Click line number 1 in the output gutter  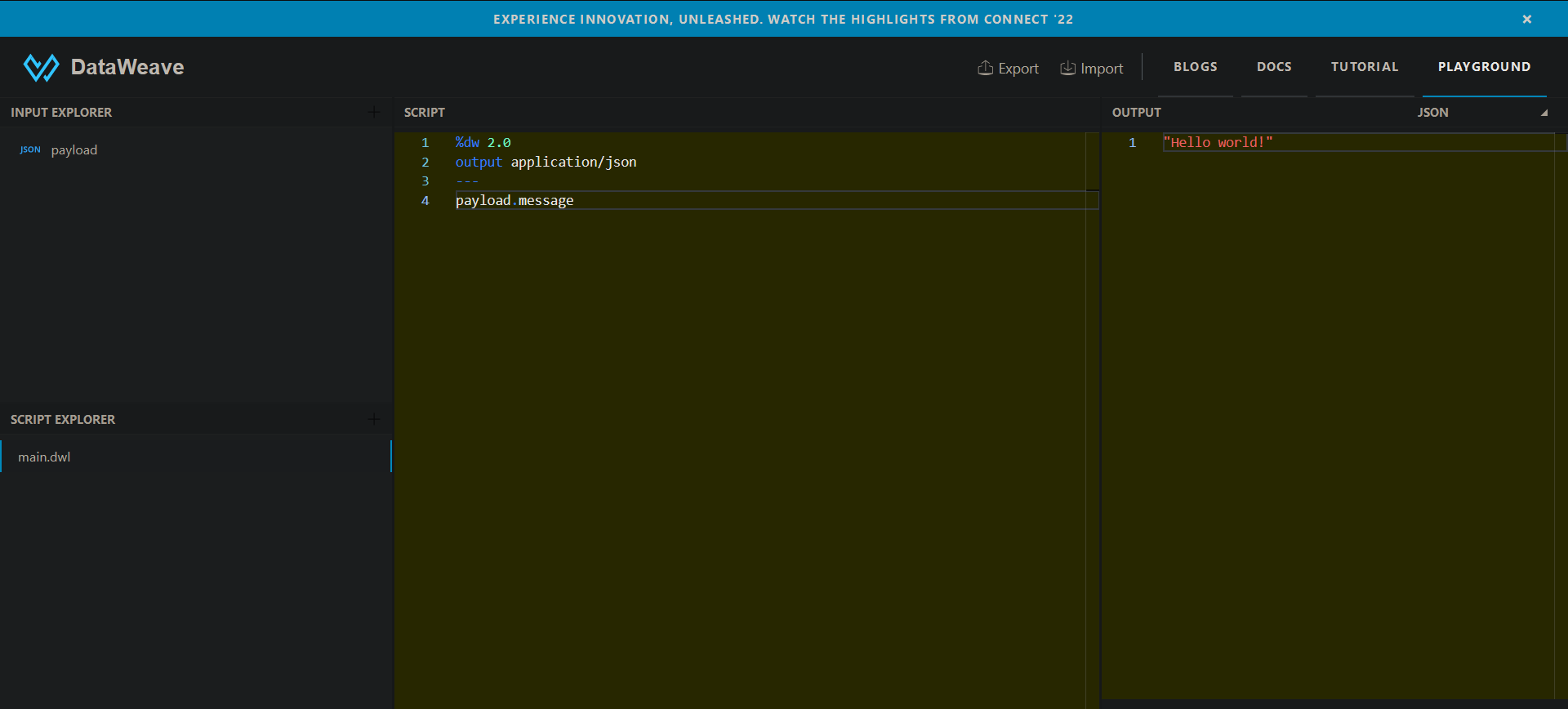tap(1132, 142)
